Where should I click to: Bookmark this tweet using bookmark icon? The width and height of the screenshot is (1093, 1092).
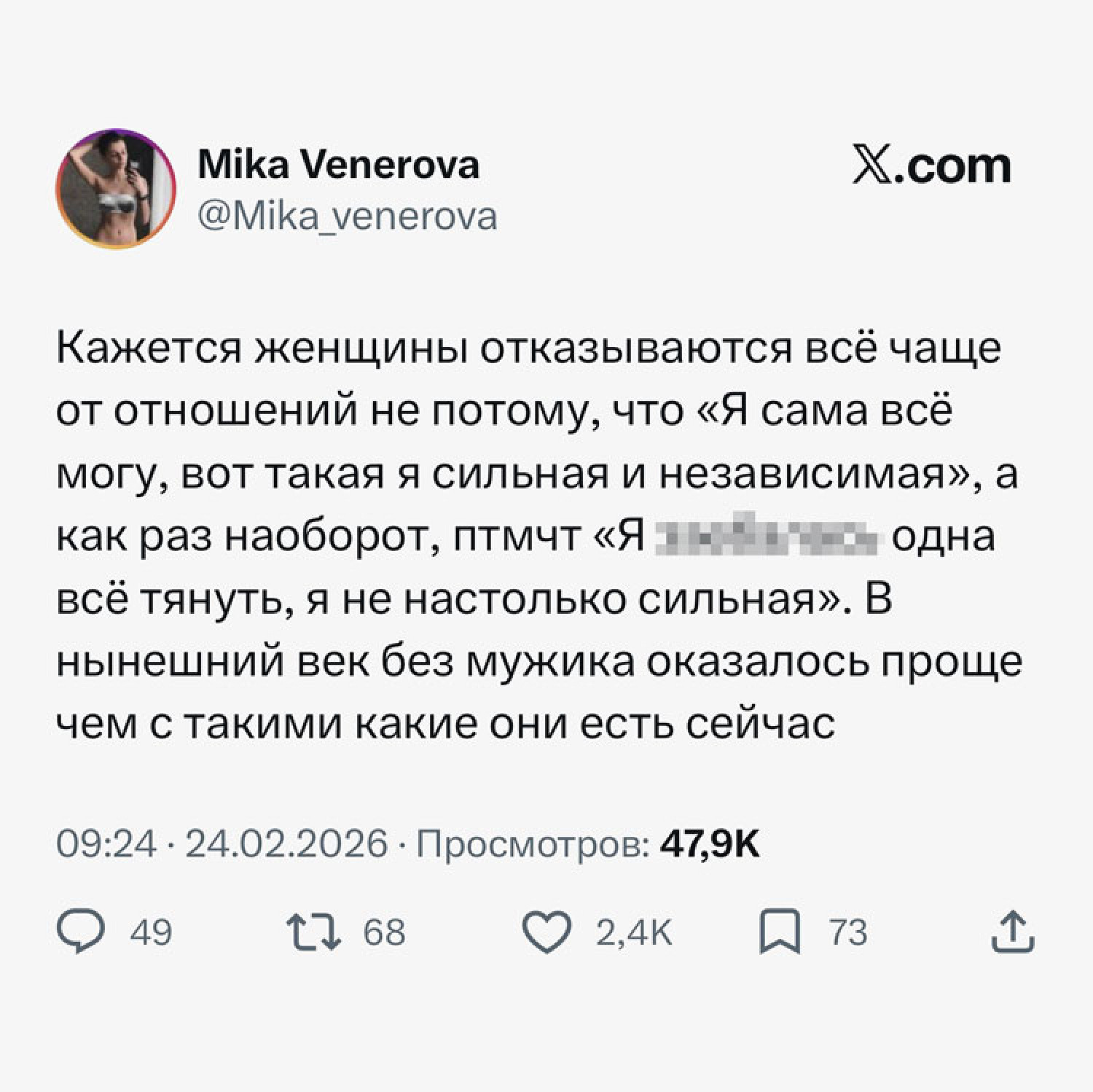coord(780,933)
